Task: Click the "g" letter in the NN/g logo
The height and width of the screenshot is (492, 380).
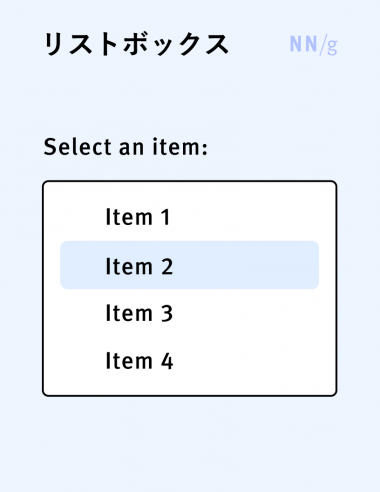Action: tap(332, 46)
